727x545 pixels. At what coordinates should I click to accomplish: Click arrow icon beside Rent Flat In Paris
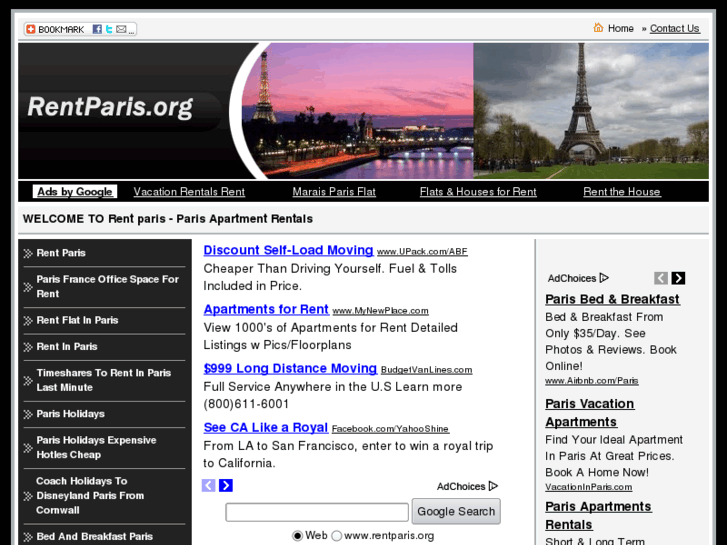(x=28, y=321)
